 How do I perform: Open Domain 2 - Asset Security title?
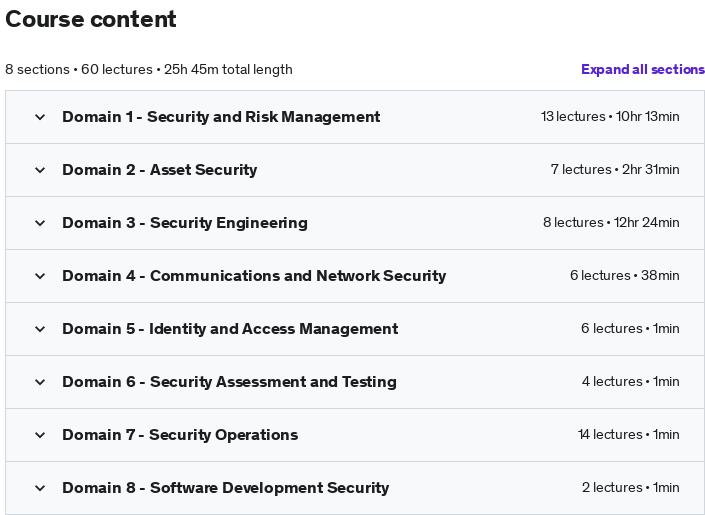160,170
